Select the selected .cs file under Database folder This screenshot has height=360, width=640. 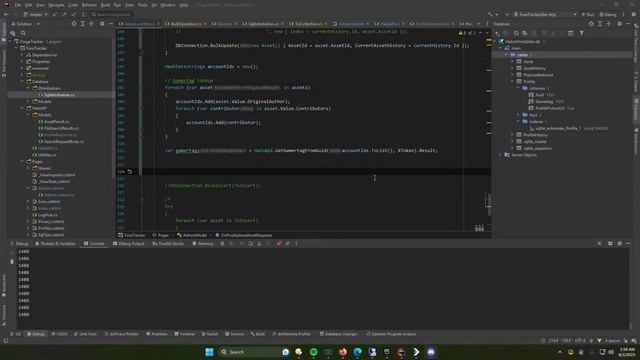(60, 95)
